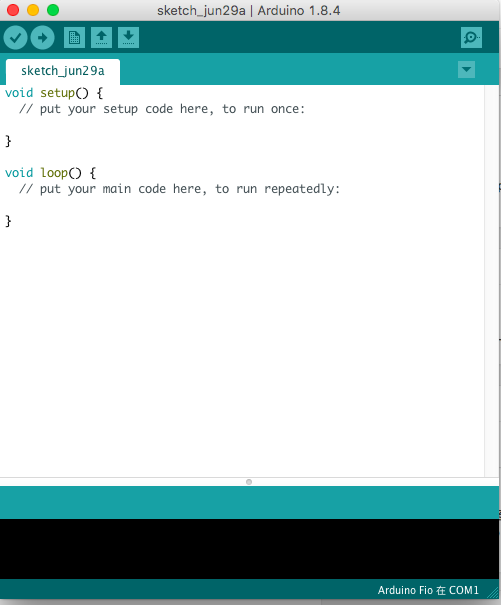Screen dimensions: 501x605
Task: Grab the divider handle dot above the console
Action: click(x=249, y=482)
